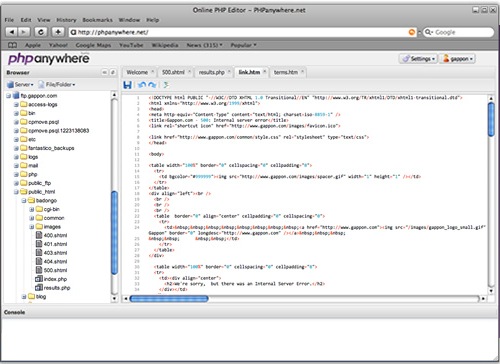The width and height of the screenshot is (500, 364).
Task: Collapse the ftp.gappon.com tree node
Action: (x=8, y=96)
